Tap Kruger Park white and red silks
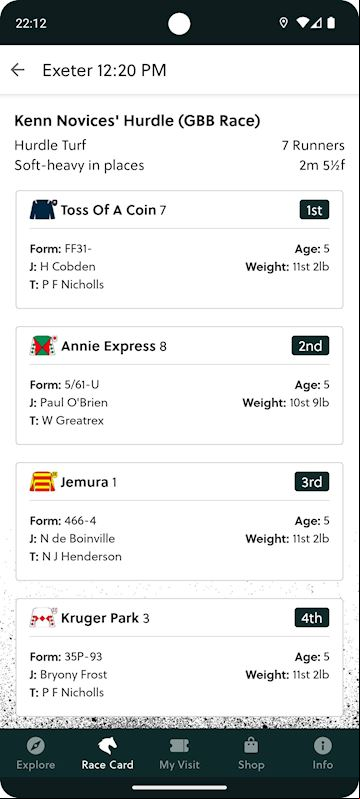The width and height of the screenshot is (360, 799). pos(43,618)
